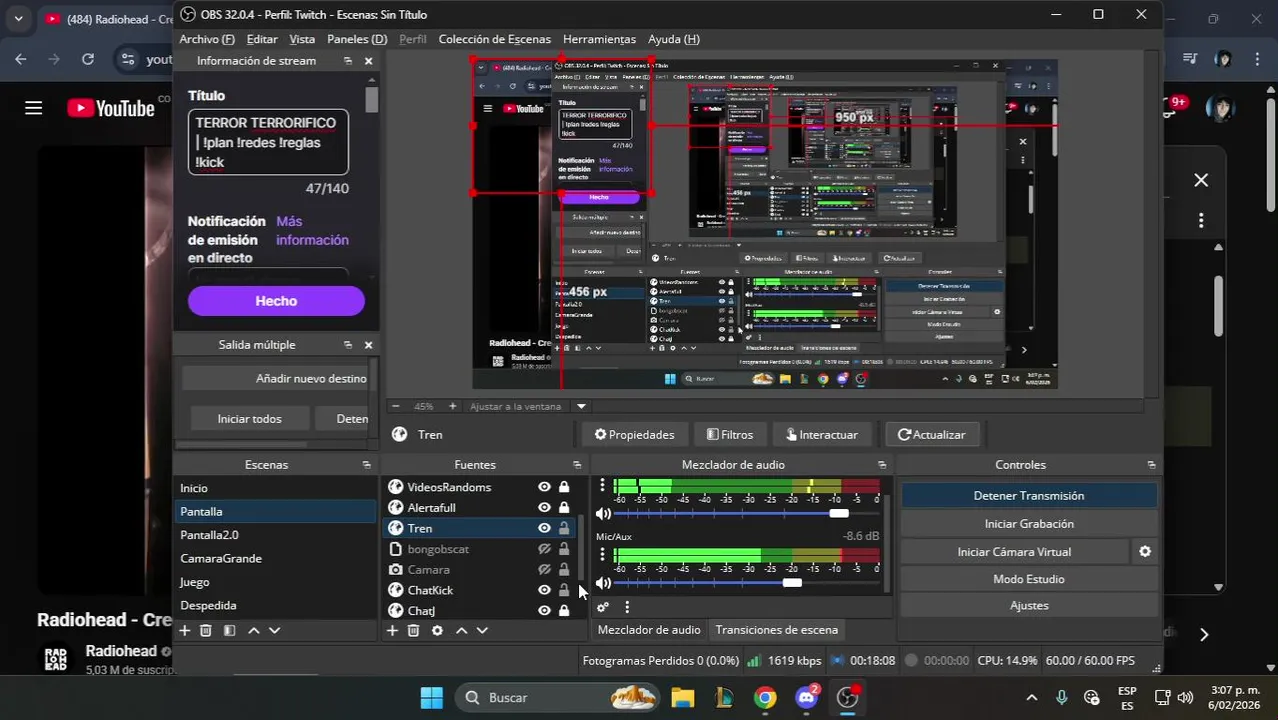
Task: Adjust Mic/Aux volume slider handle
Action: tap(792, 583)
